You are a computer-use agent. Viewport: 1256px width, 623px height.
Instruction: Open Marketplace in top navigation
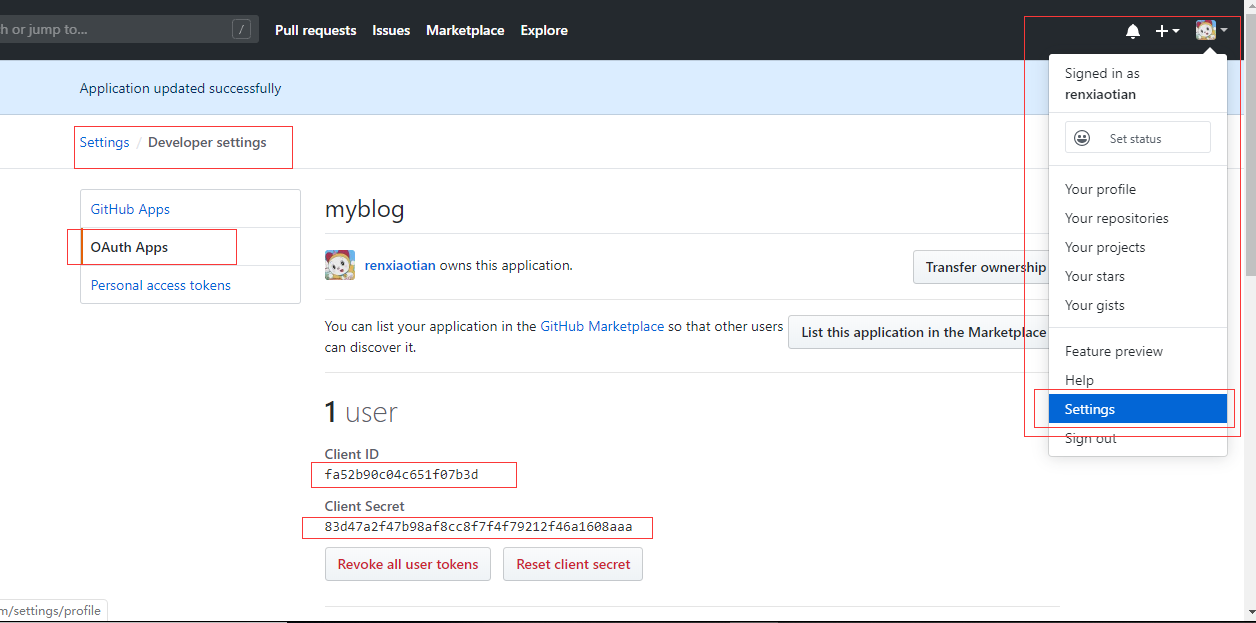[x=465, y=30]
